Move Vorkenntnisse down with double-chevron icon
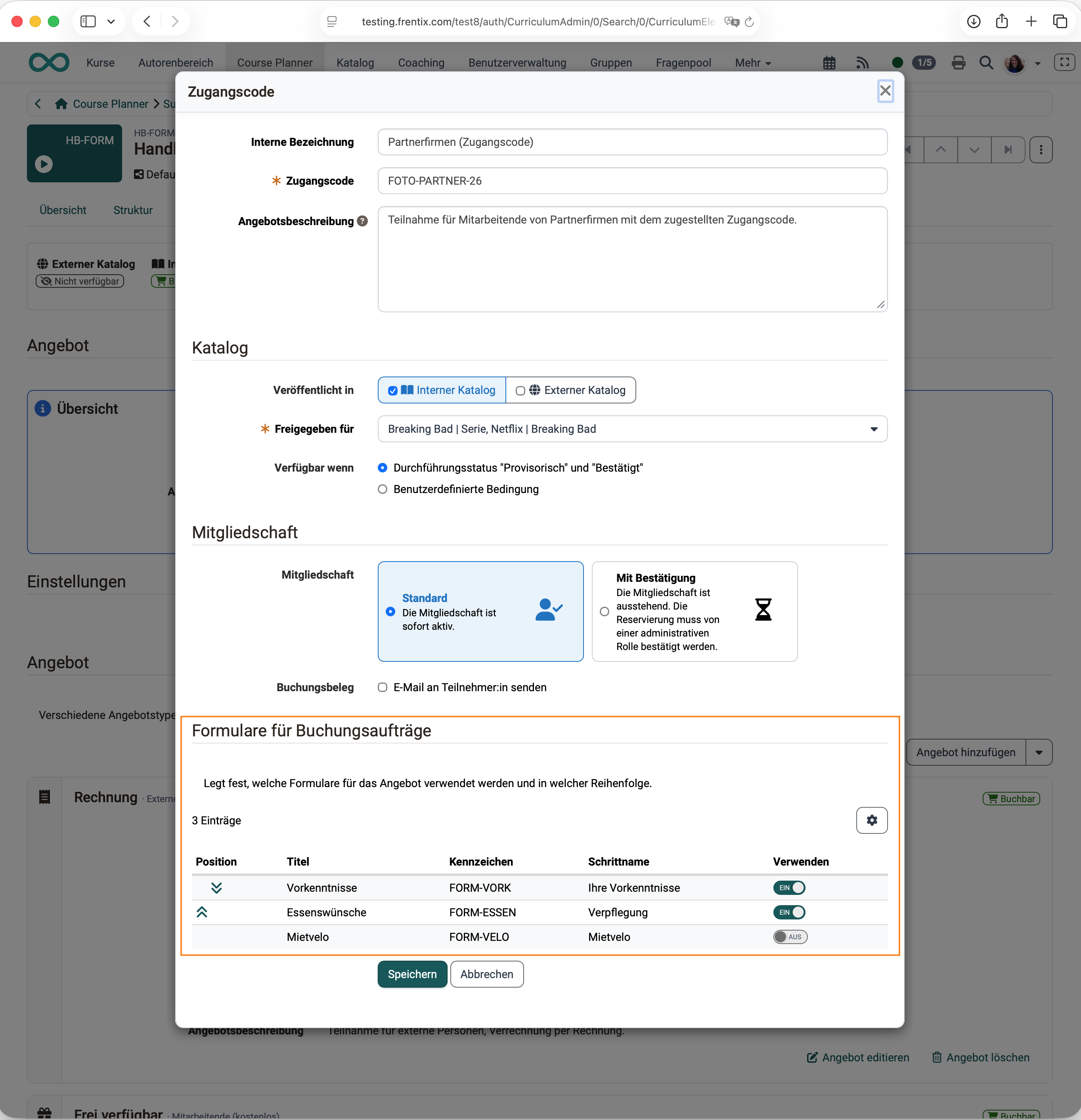The width and height of the screenshot is (1081, 1120). 216,887
